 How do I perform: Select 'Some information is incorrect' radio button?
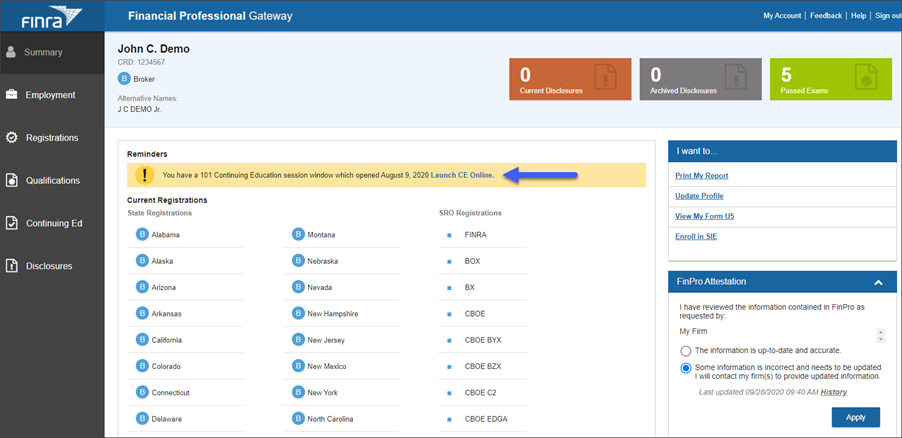click(x=686, y=368)
